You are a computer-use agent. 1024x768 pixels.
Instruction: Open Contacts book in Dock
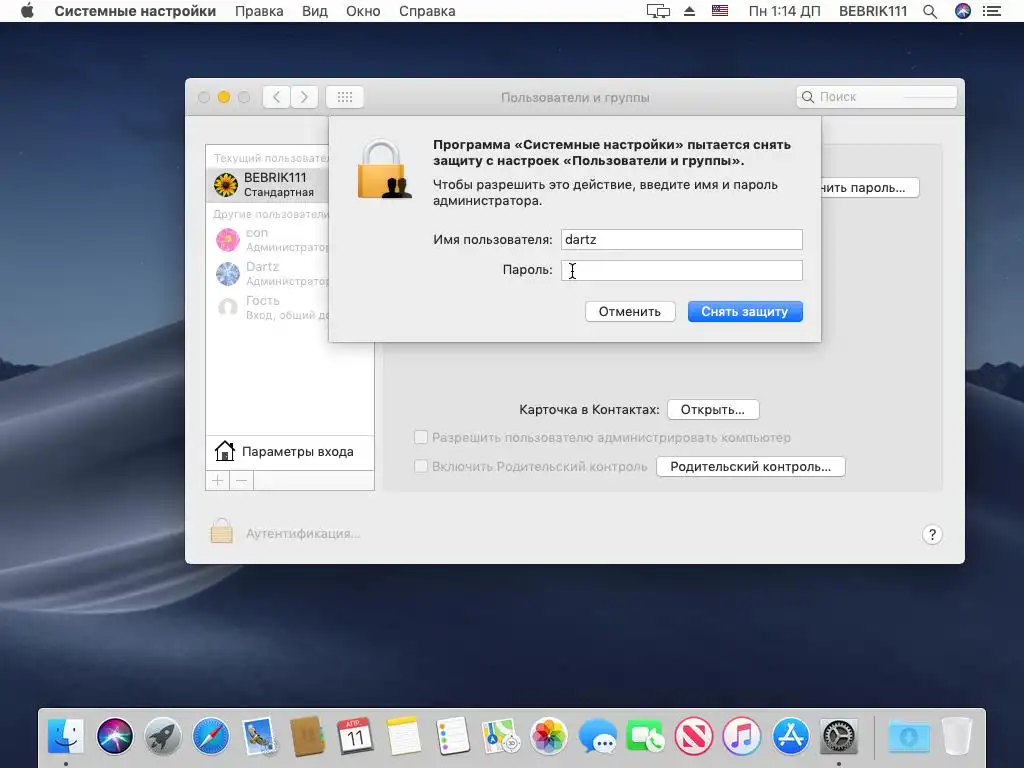[x=308, y=736]
